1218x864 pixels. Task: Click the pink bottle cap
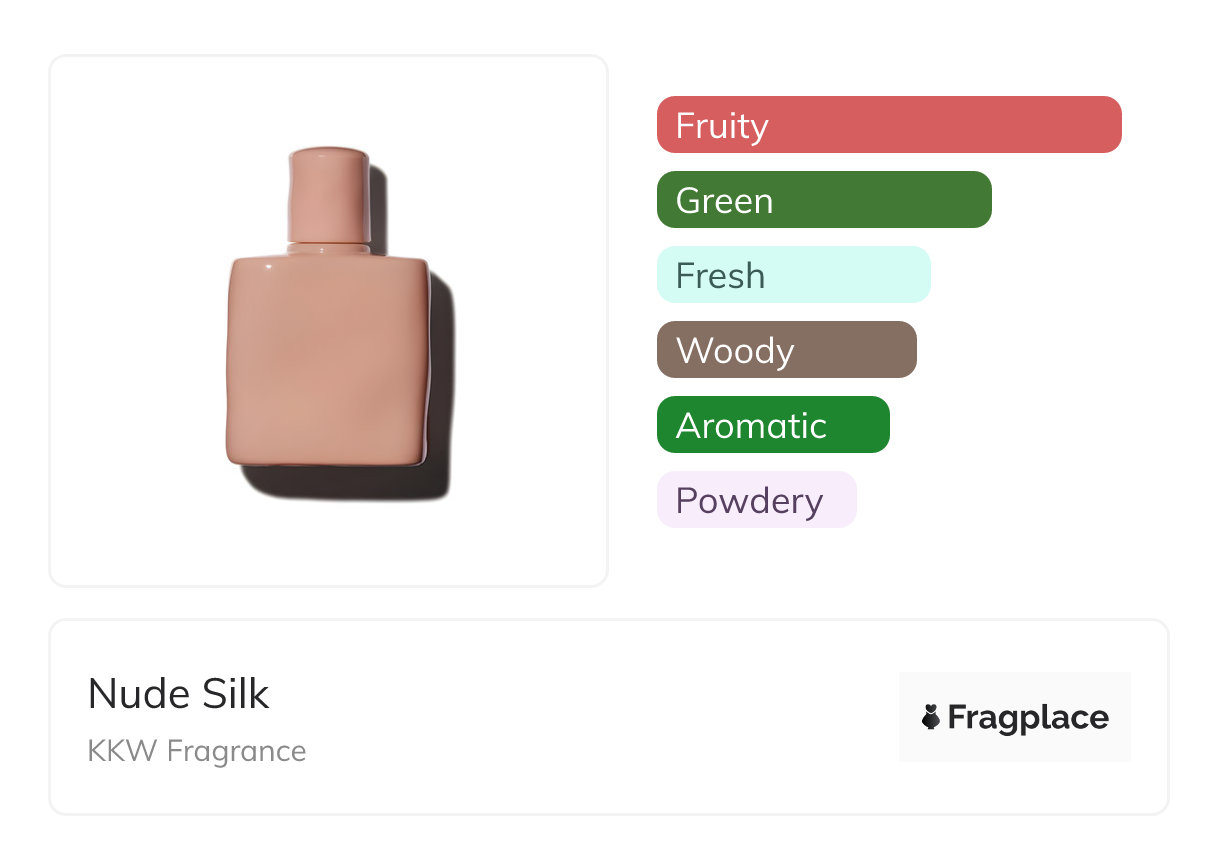[x=329, y=195]
